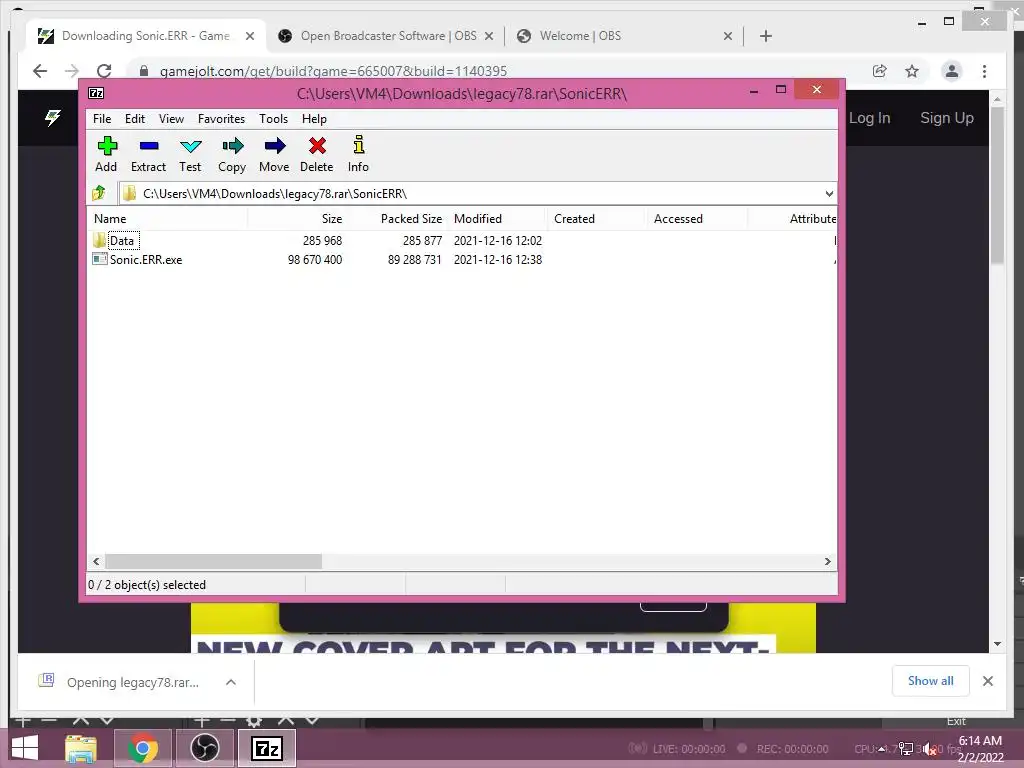Open the File menu
This screenshot has height=768, width=1024.
coord(102,119)
